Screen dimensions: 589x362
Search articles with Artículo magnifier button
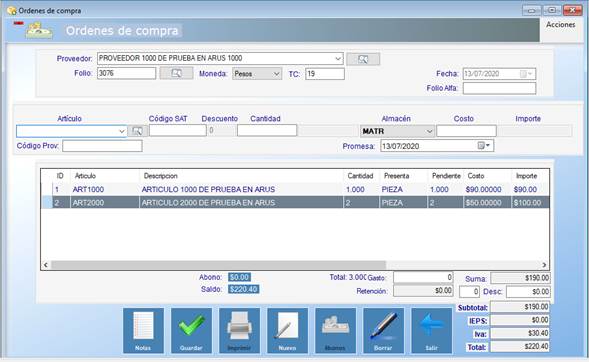(x=137, y=131)
